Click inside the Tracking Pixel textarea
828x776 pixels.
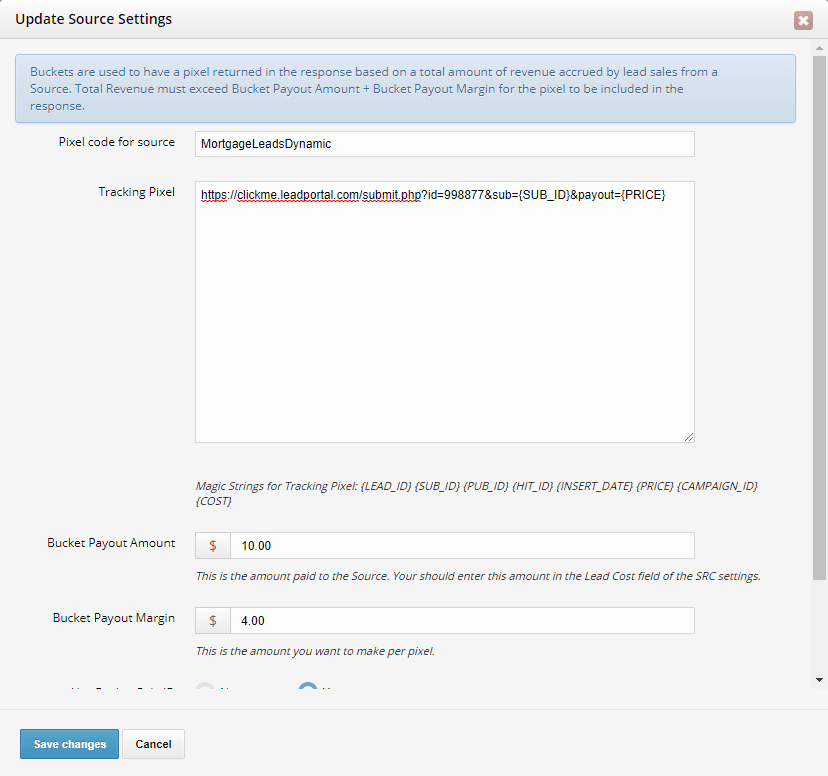click(445, 312)
